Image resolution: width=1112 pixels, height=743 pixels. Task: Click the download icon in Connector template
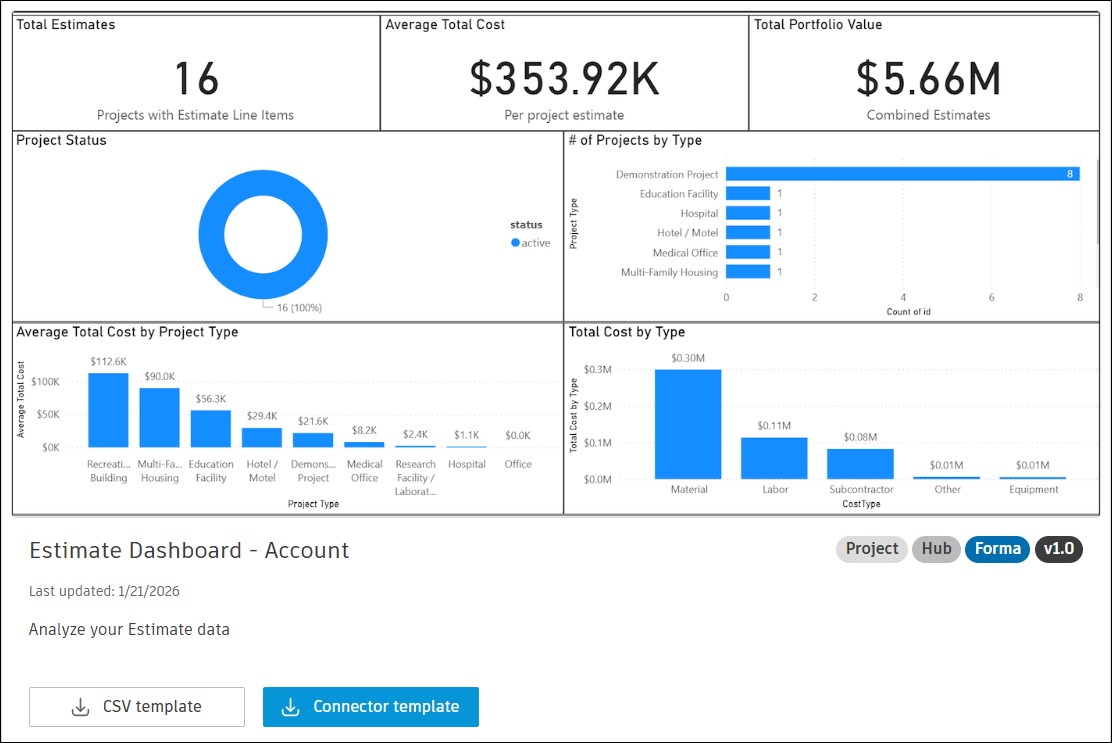click(291, 707)
